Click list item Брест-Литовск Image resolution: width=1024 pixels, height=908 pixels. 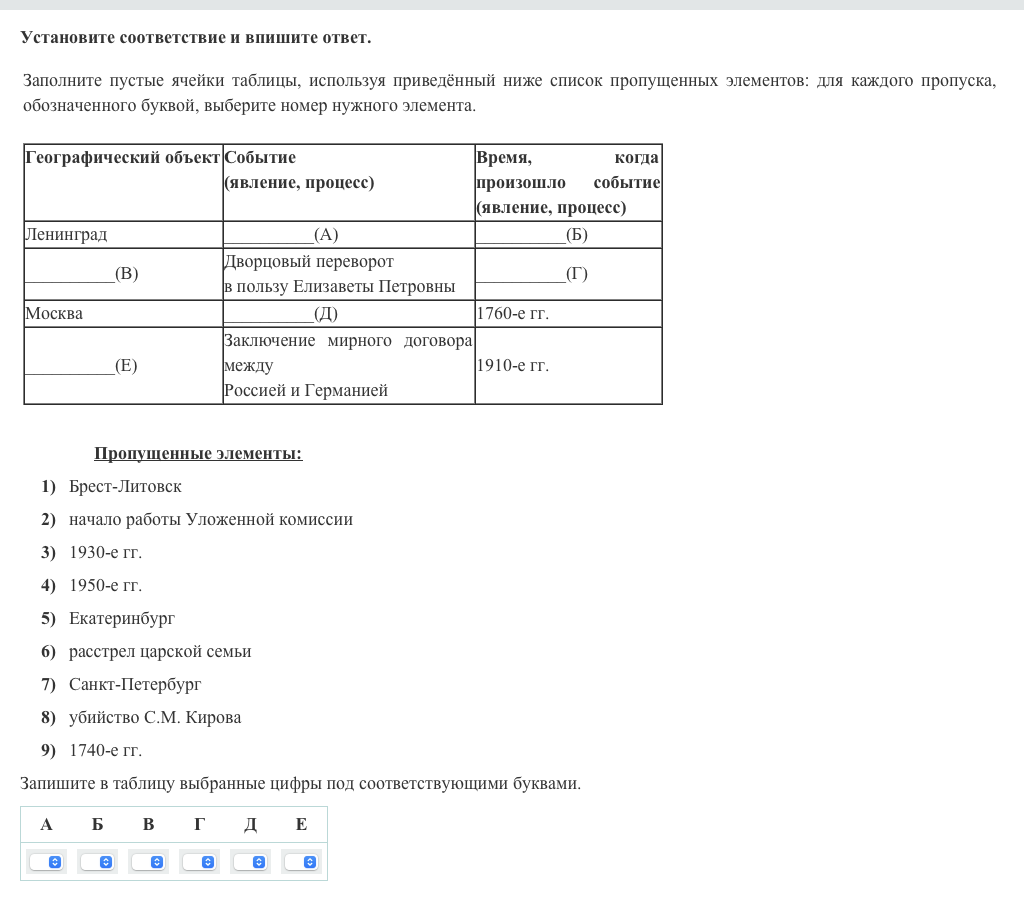125,487
